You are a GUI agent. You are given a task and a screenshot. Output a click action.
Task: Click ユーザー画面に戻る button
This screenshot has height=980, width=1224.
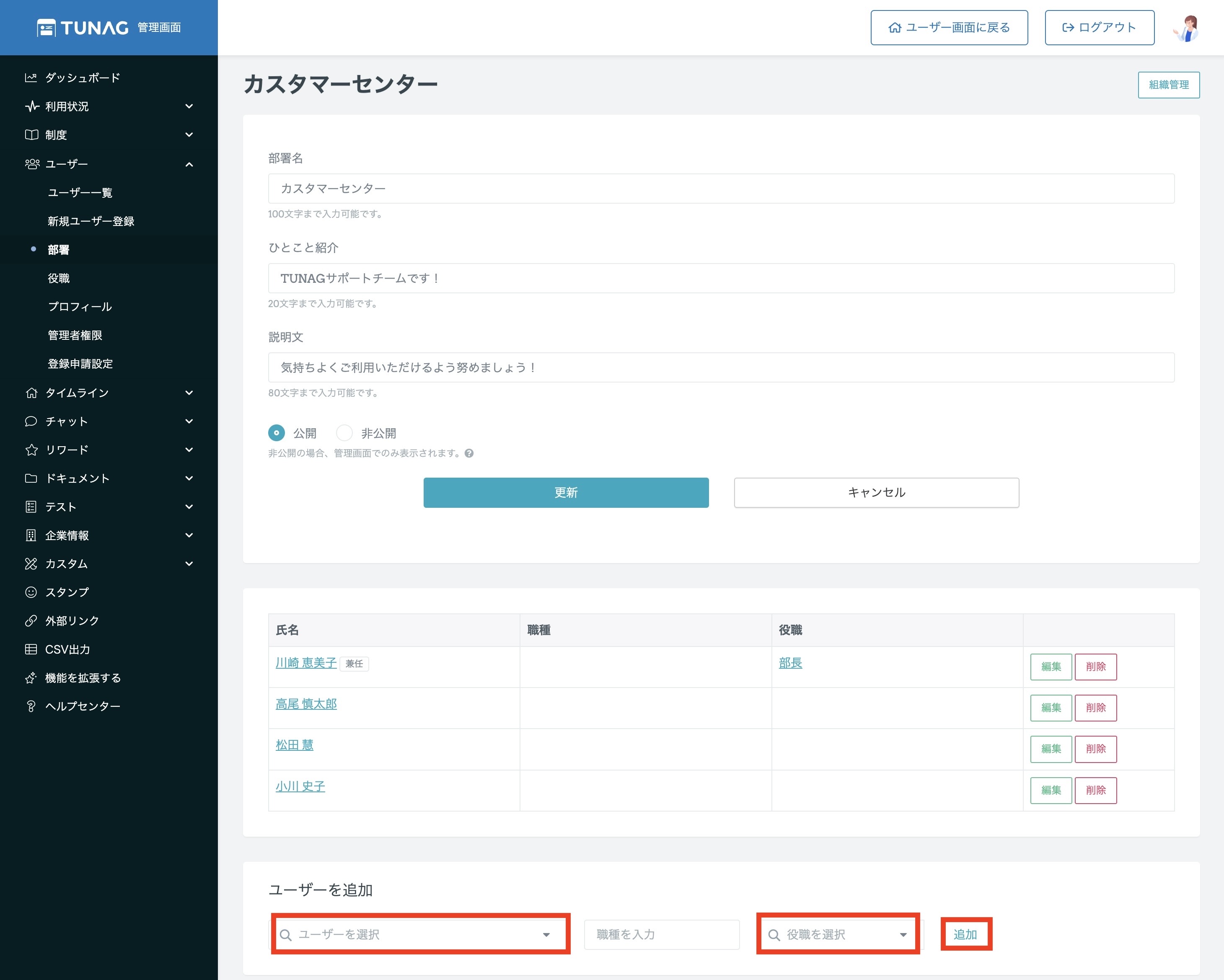[949, 27]
